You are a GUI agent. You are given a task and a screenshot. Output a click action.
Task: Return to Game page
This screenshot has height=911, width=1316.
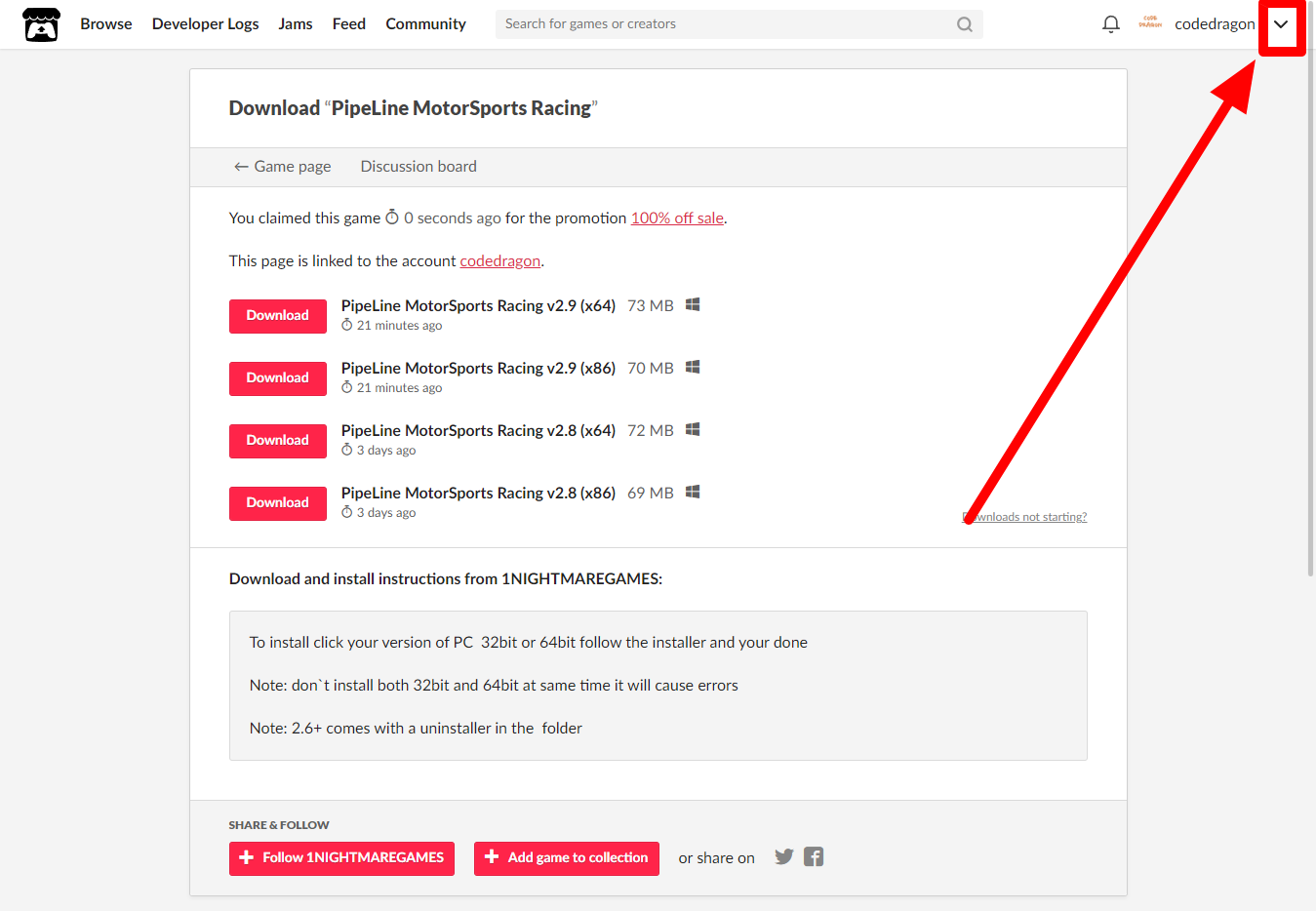coord(283,167)
